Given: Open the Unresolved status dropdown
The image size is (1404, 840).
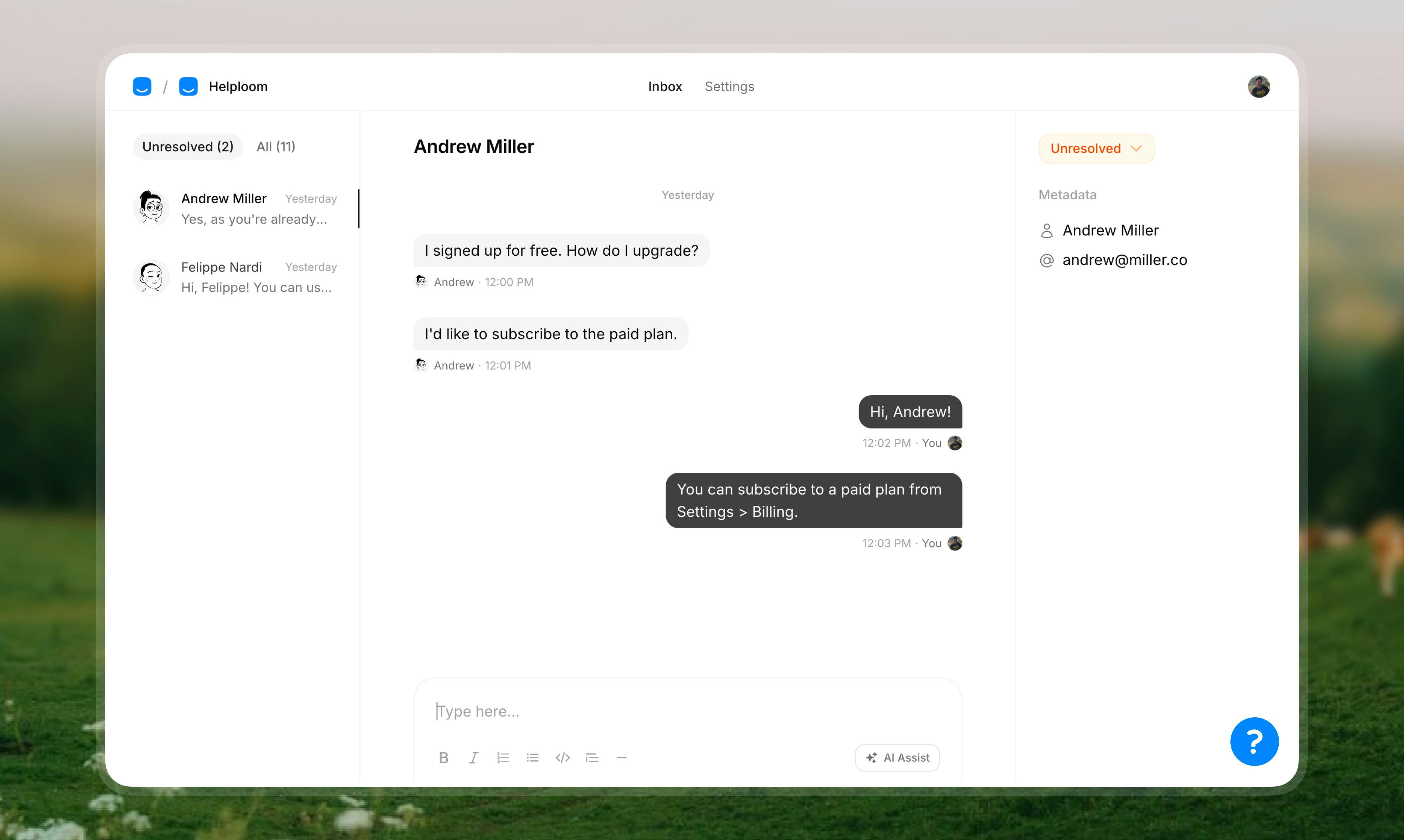Looking at the screenshot, I should (1096, 148).
